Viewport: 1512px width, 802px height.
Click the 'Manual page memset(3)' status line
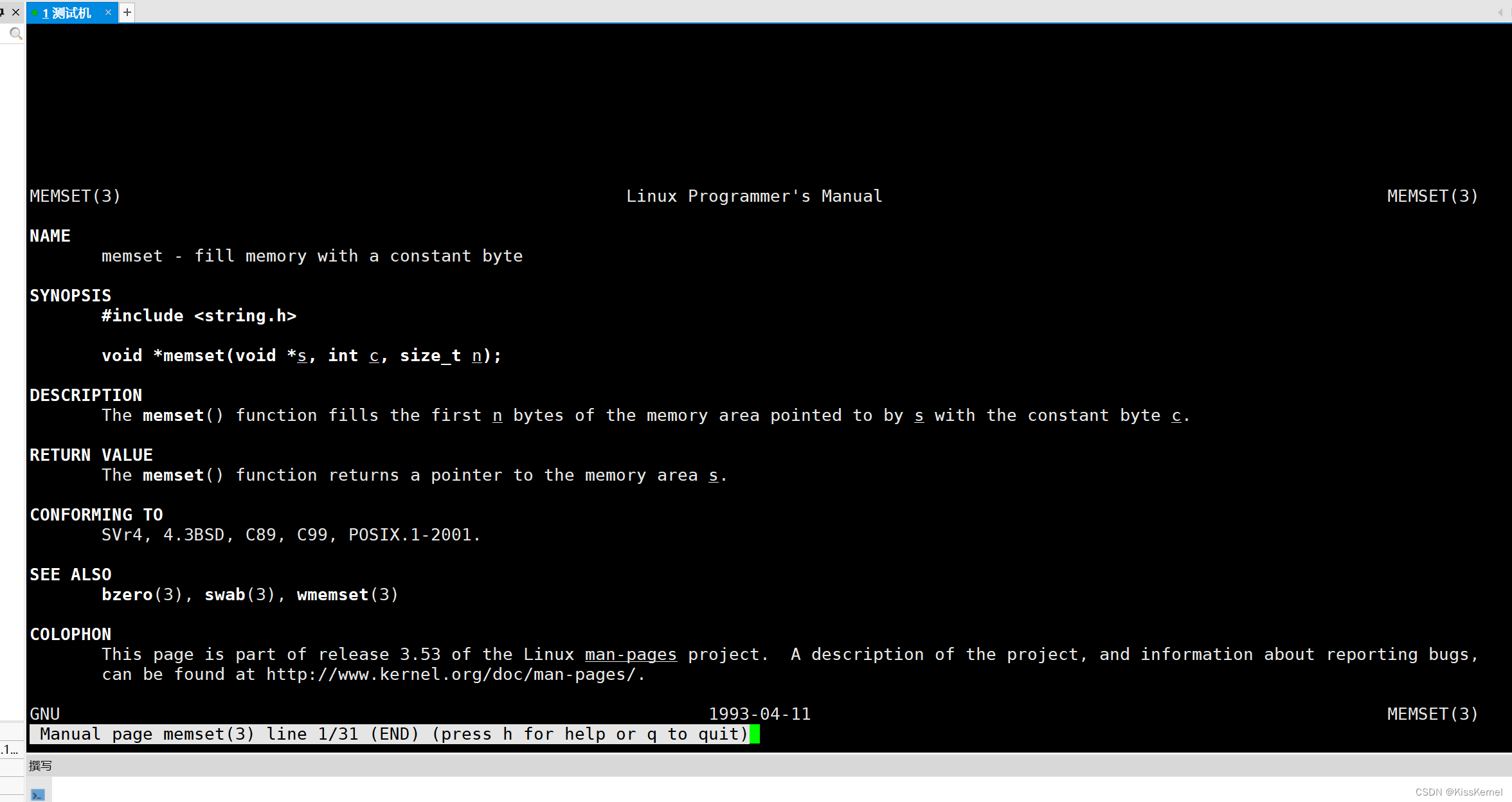(390, 734)
